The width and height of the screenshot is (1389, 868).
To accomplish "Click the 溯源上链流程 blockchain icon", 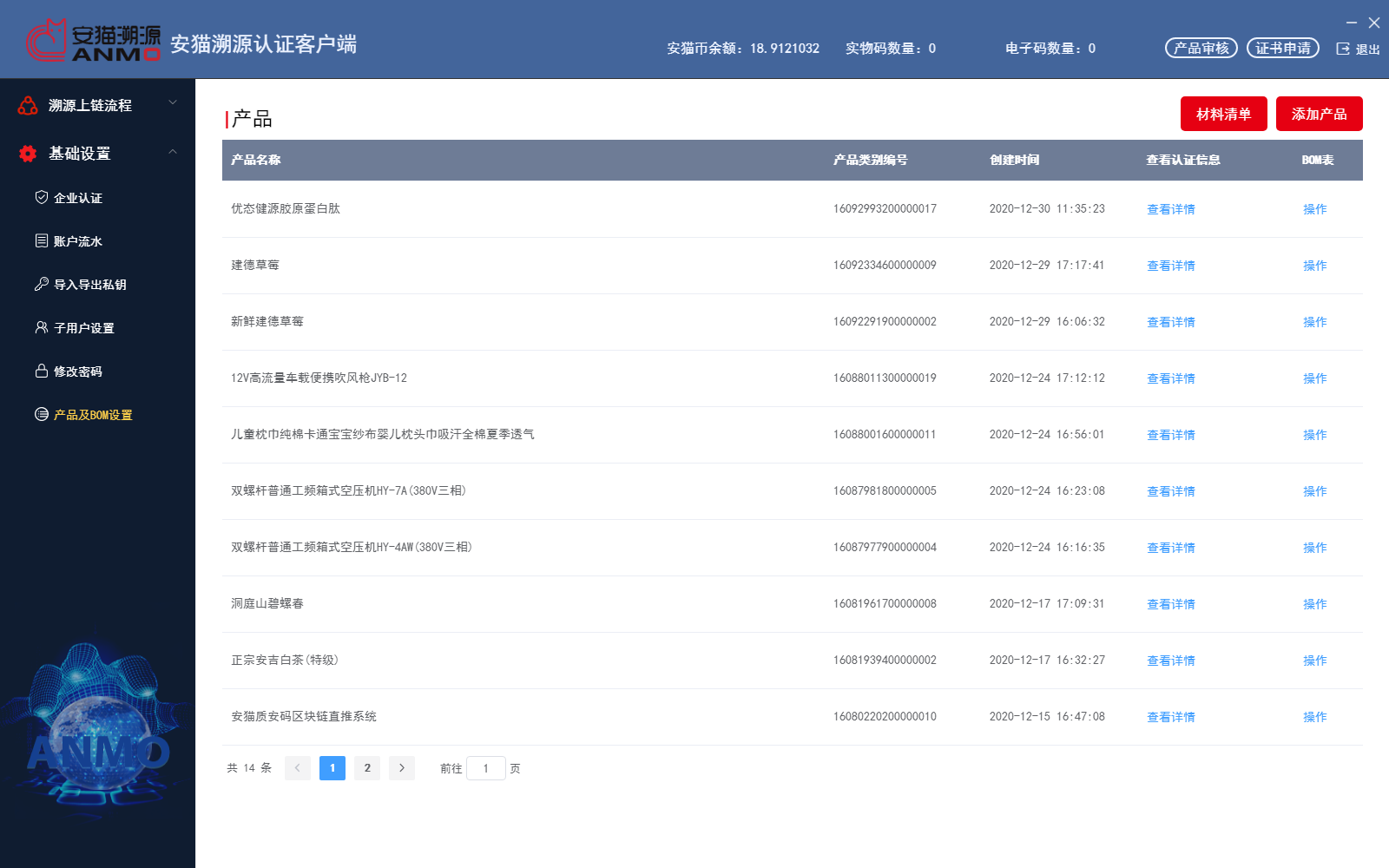I will 28,105.
